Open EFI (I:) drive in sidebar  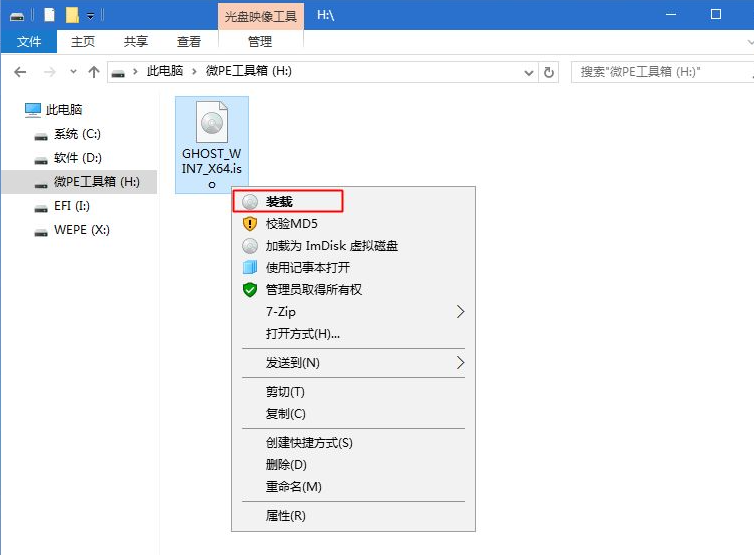point(72,206)
